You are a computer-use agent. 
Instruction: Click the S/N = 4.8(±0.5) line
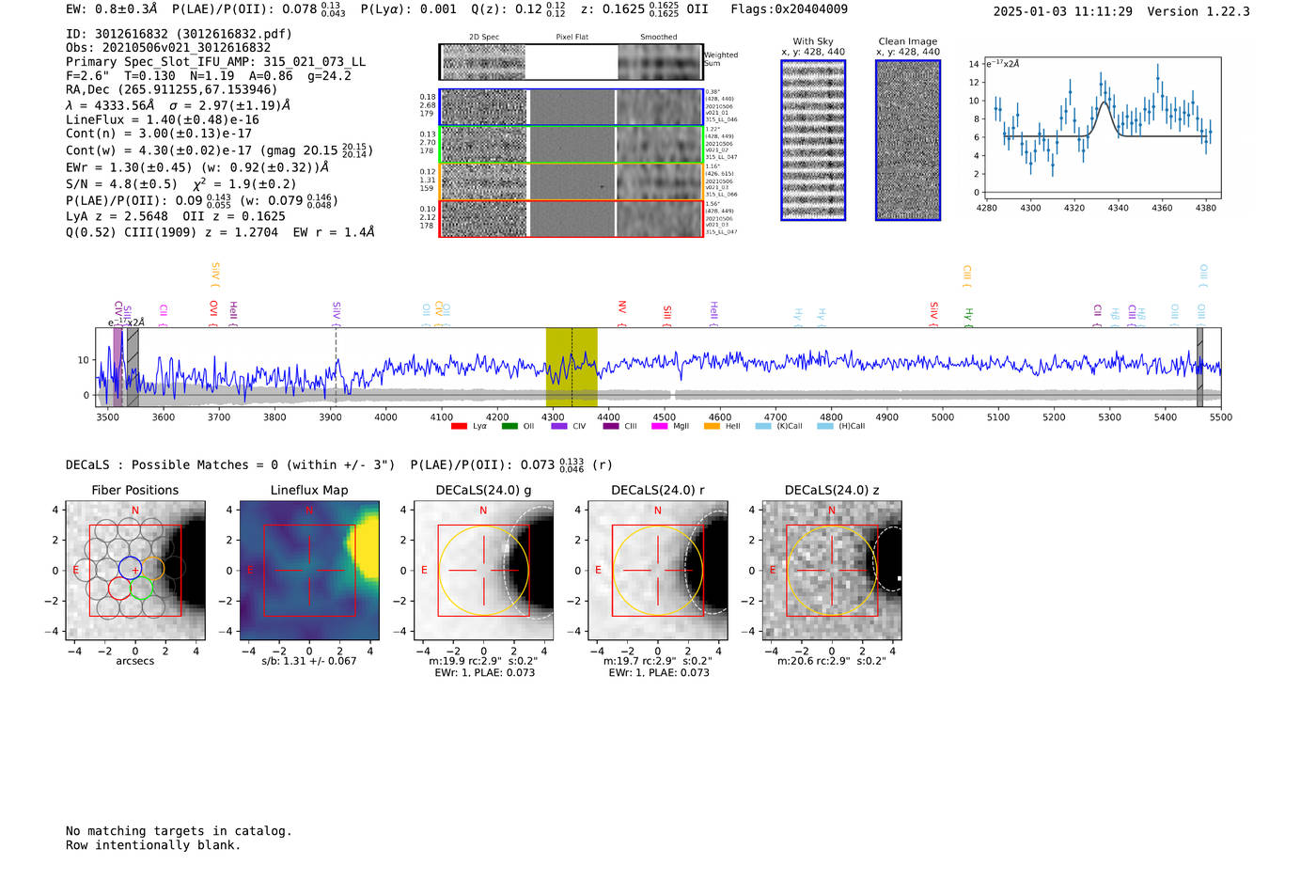point(180,184)
